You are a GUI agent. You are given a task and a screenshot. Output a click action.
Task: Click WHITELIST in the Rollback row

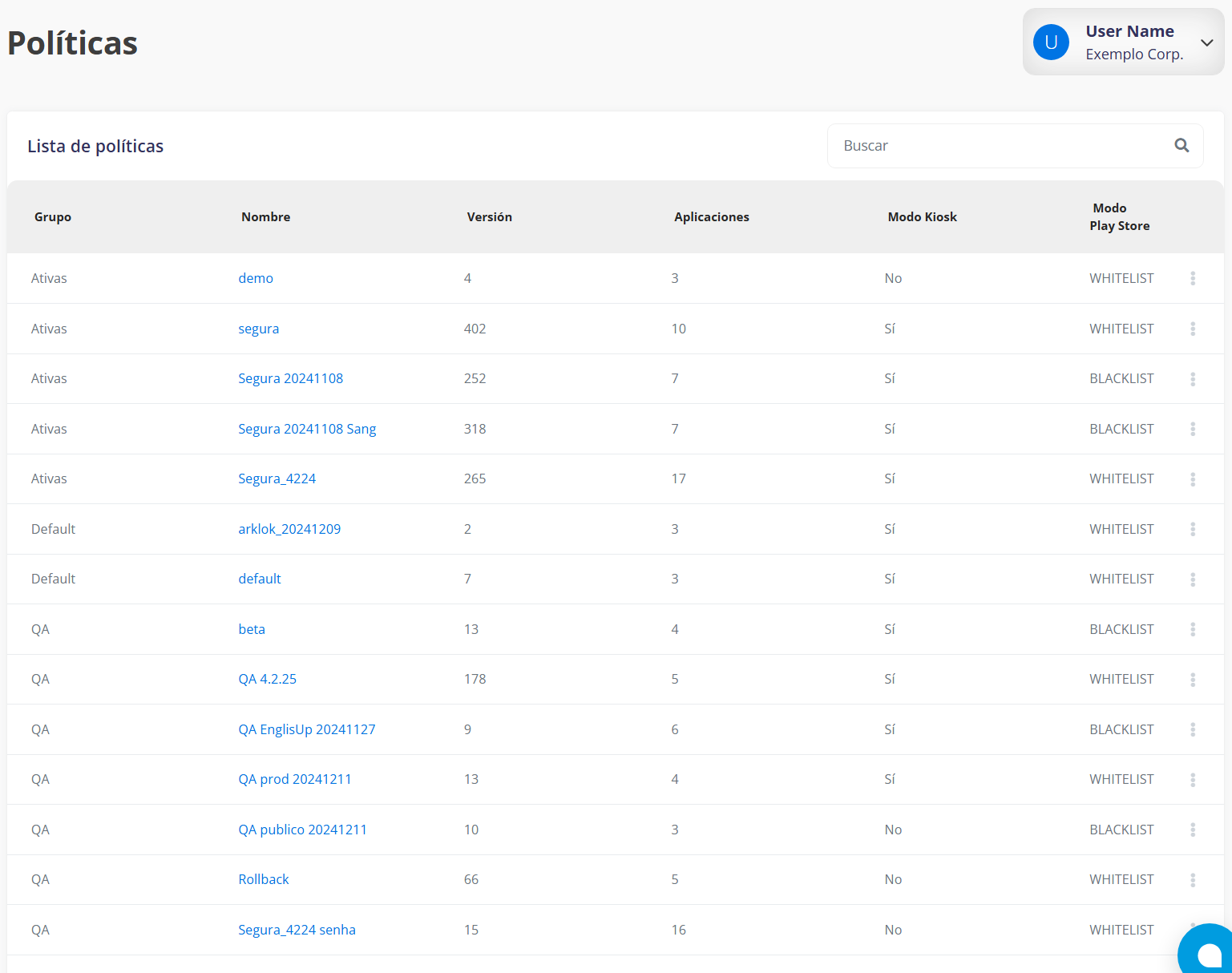tap(1121, 879)
